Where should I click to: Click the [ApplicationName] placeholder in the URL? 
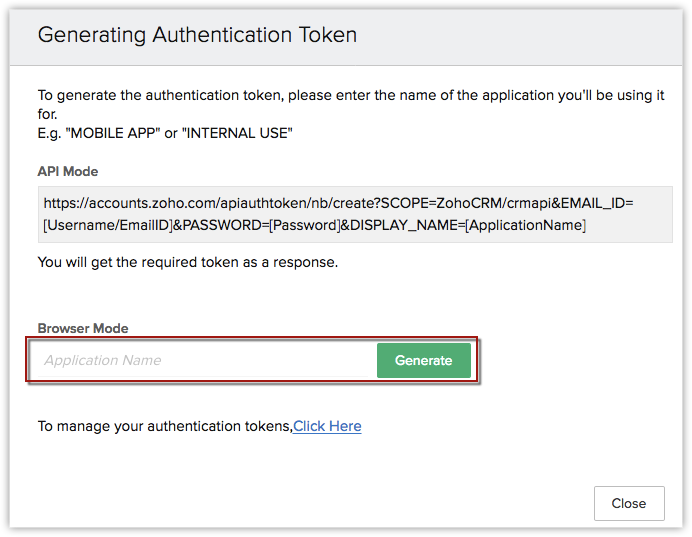(x=525, y=225)
